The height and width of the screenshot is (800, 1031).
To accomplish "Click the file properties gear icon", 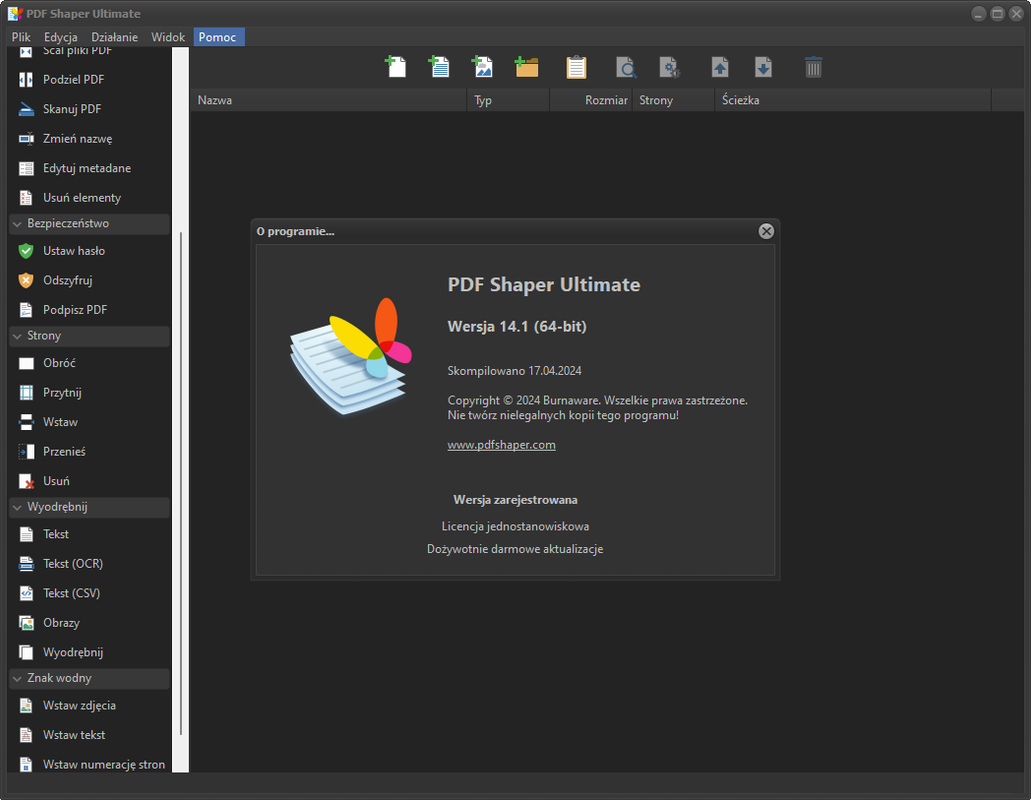I will tap(669, 67).
